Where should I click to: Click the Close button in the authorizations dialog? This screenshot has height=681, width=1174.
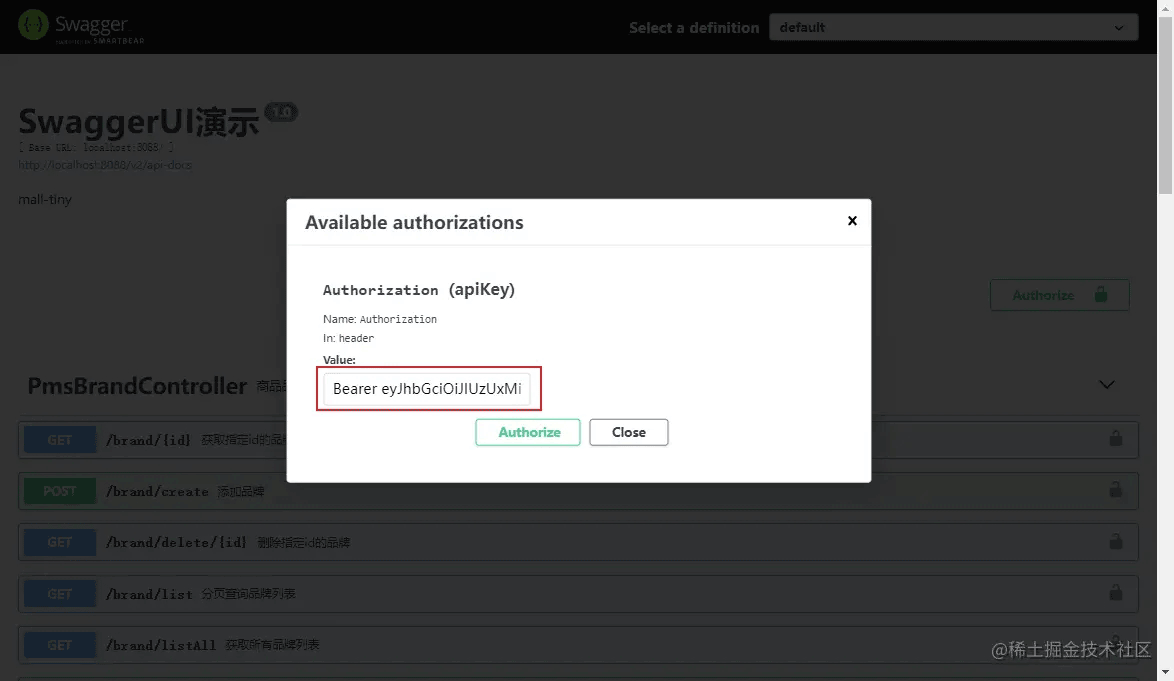coord(629,433)
